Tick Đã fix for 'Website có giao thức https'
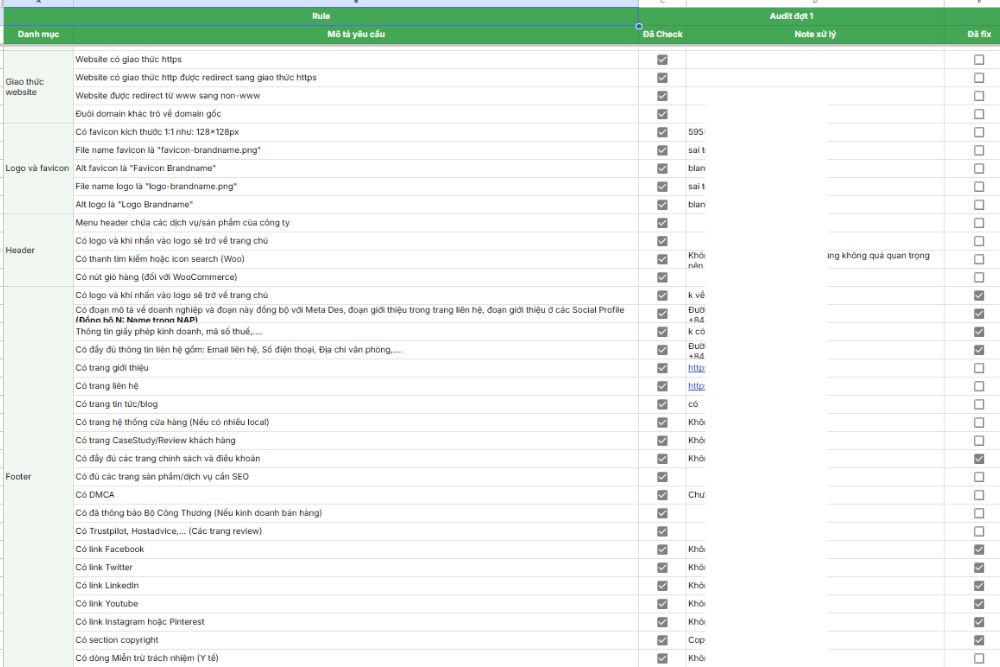 (979, 59)
